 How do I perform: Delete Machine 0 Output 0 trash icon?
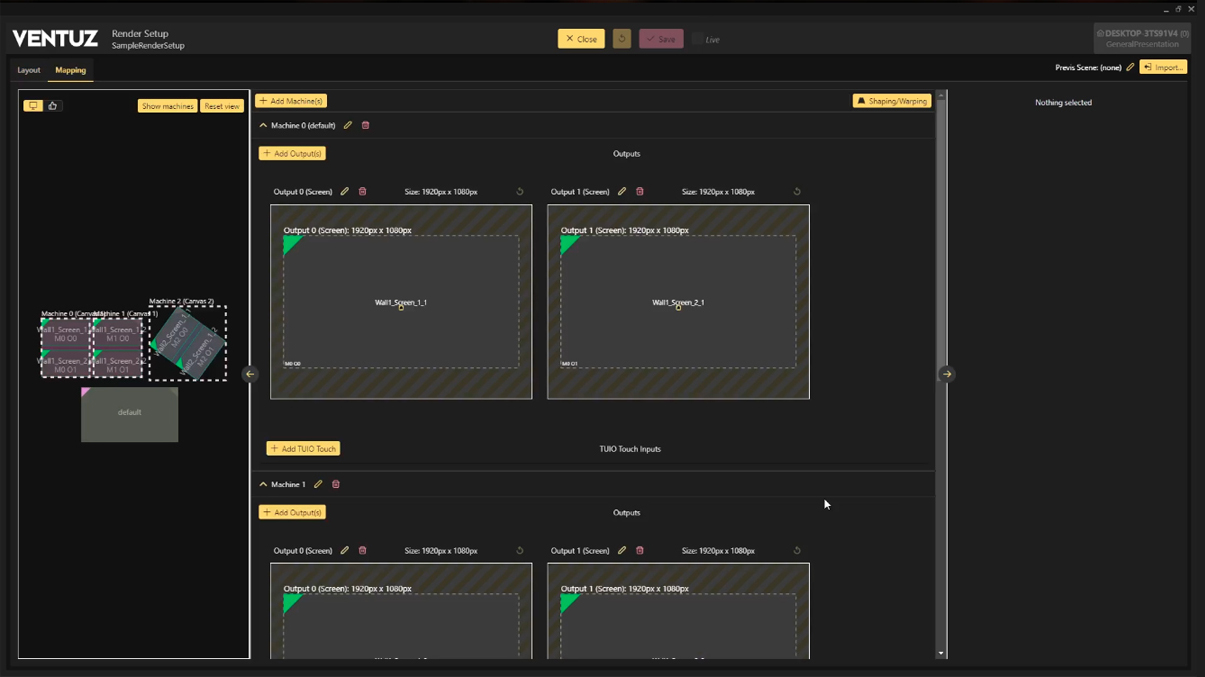(x=363, y=192)
